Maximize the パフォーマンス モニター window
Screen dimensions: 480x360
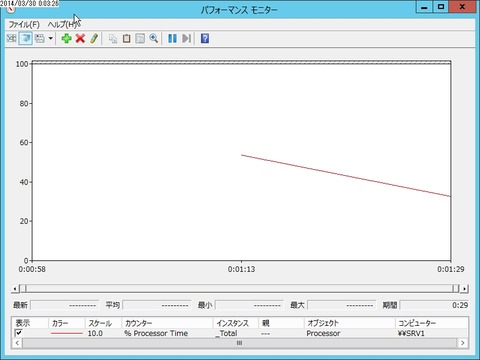coord(441,7)
